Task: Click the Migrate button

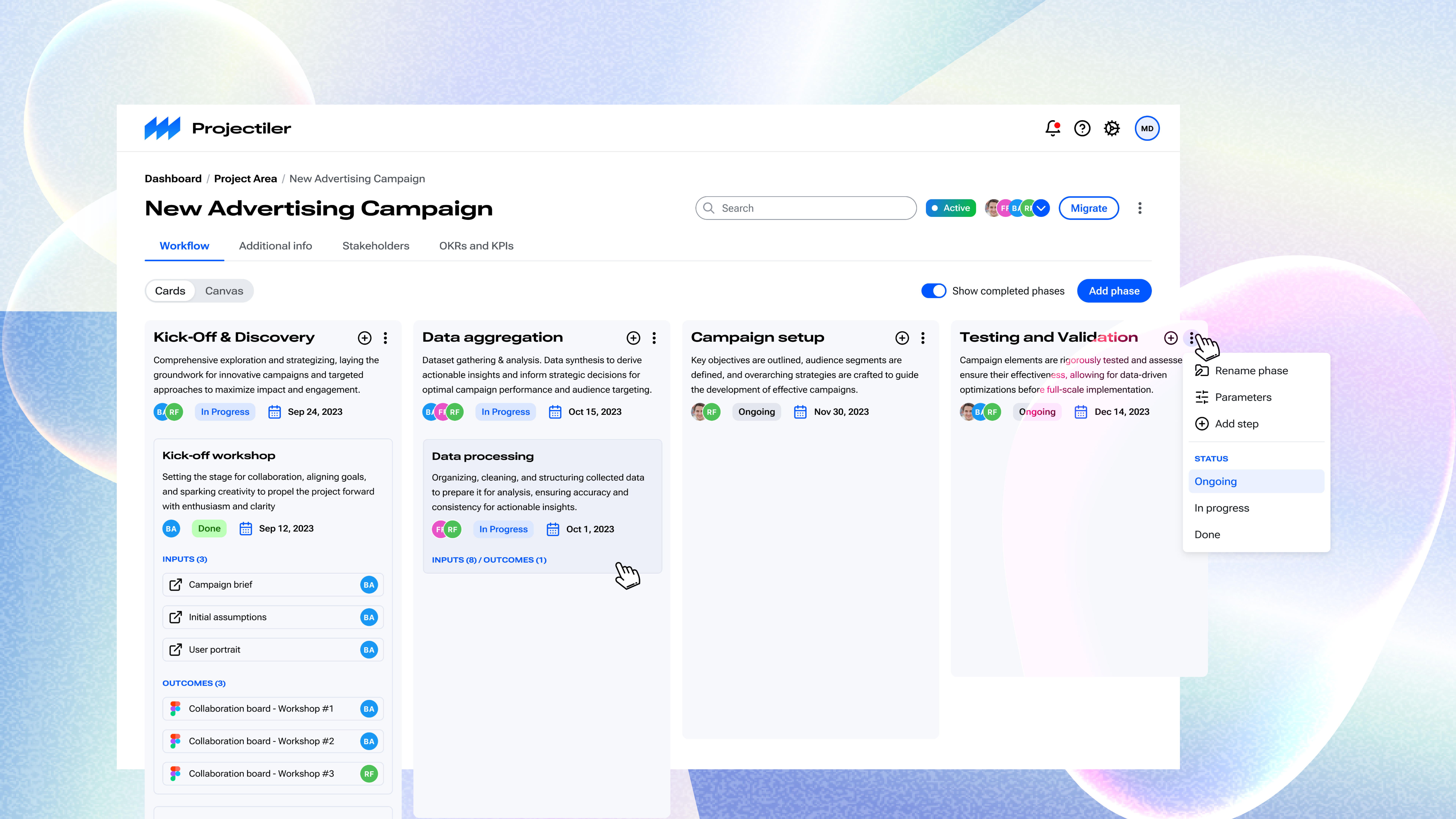Action: 1089,208
